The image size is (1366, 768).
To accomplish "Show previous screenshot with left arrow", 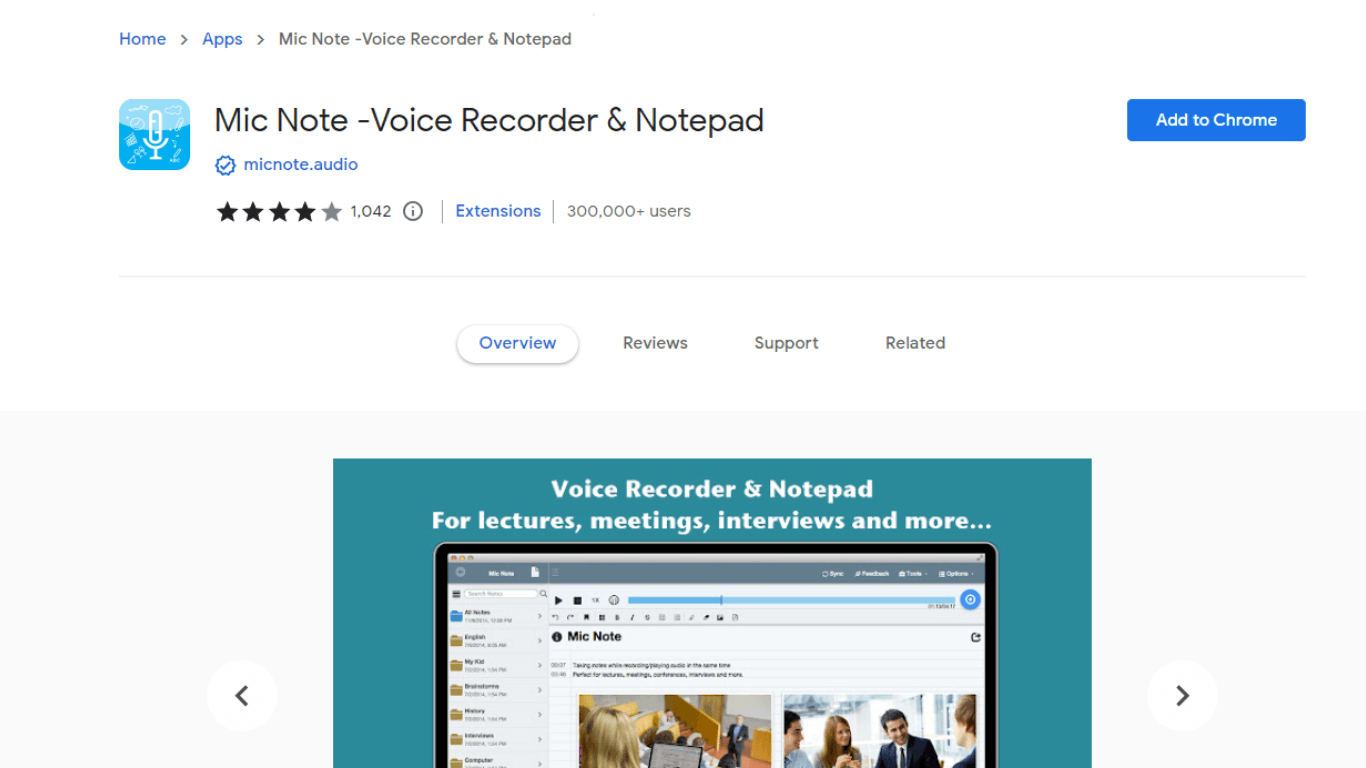I will coord(242,696).
